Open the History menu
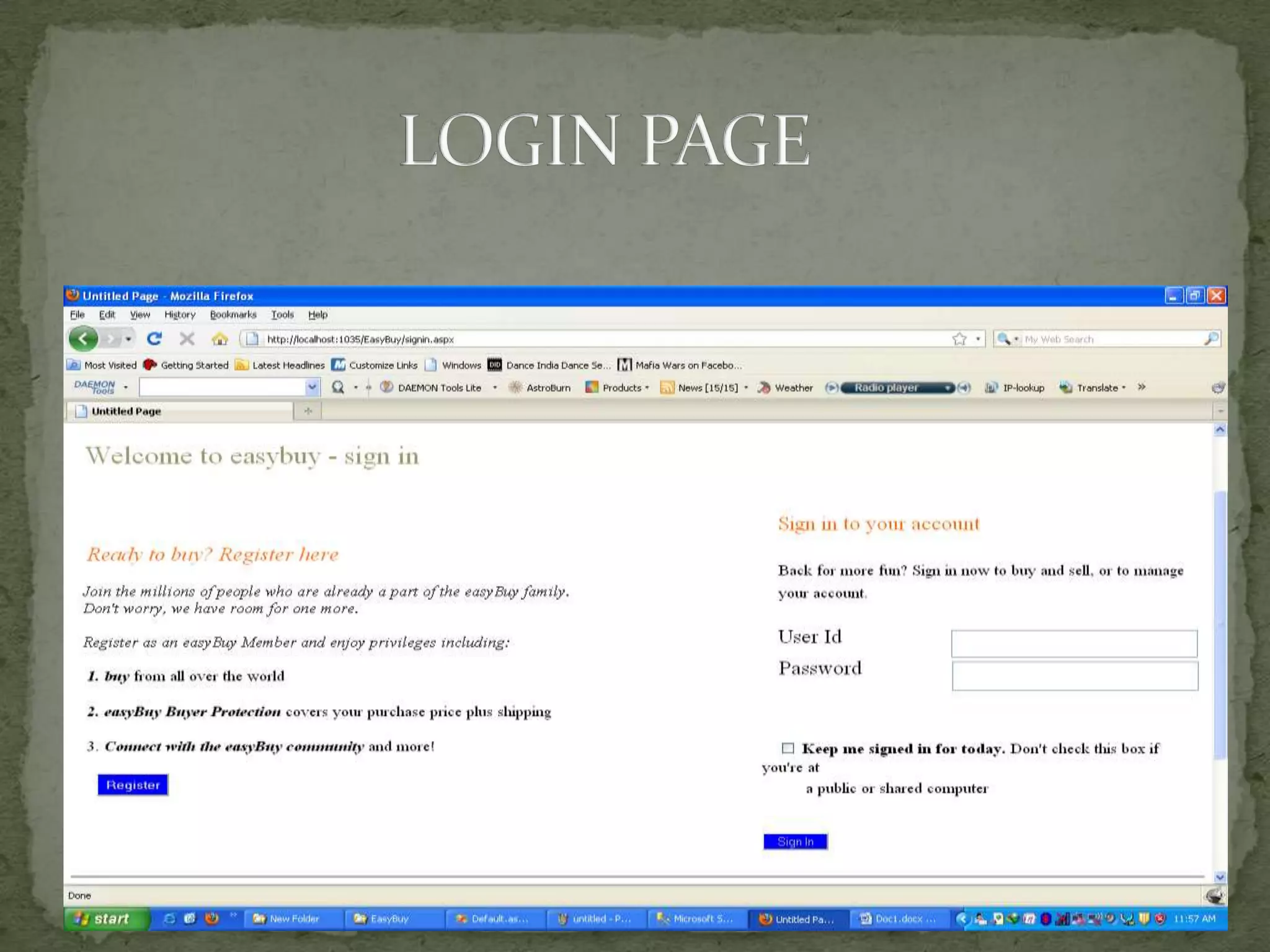The height and width of the screenshot is (952, 1270). coord(180,315)
